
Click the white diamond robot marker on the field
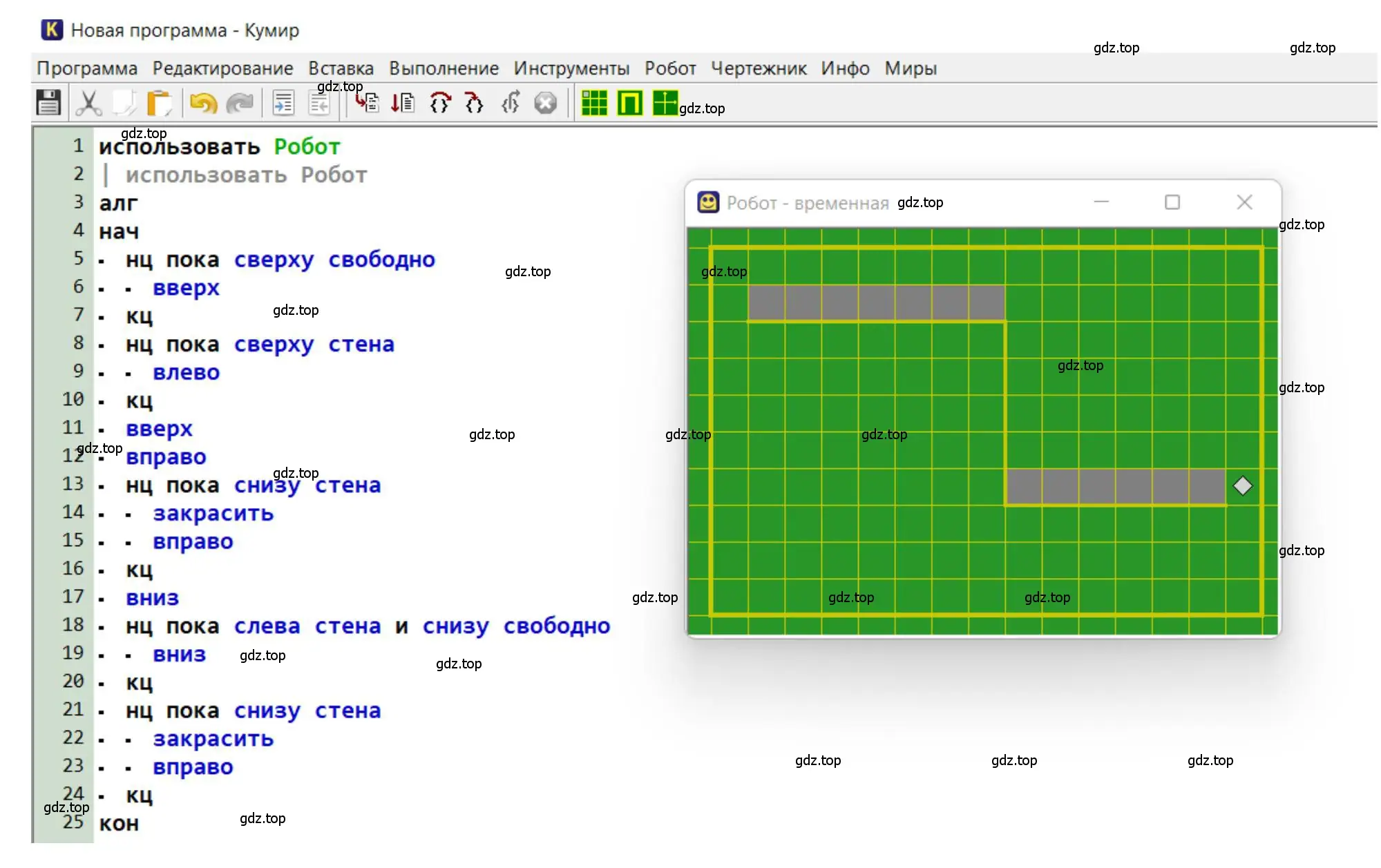click(1242, 486)
